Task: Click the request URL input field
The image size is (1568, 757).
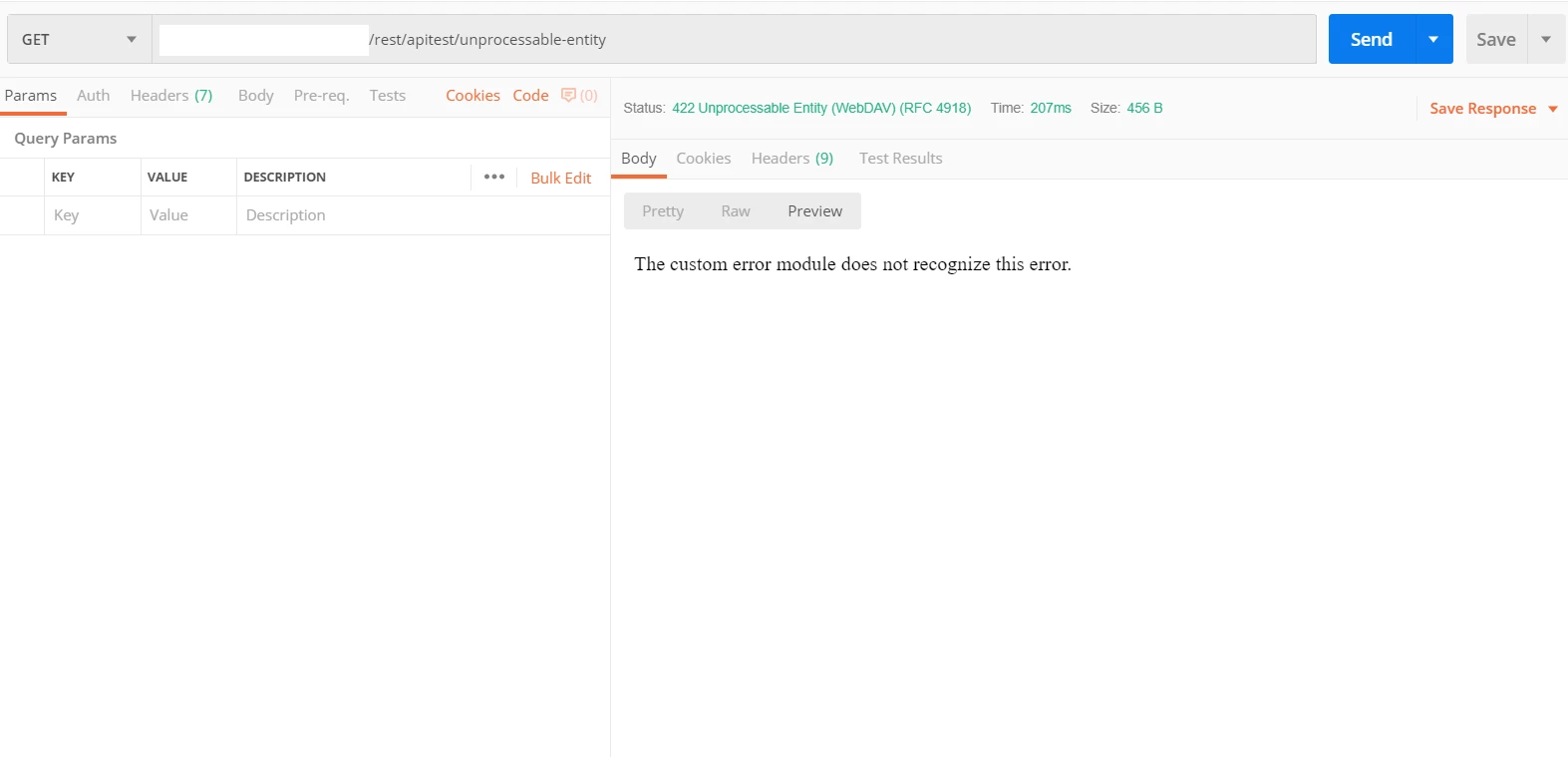Action: pos(735,40)
